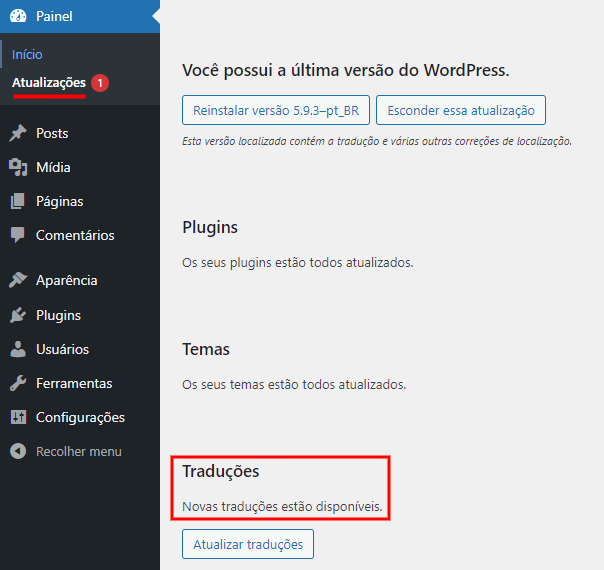Open the Painel menu item
604x570 pixels.
[x=80, y=16]
